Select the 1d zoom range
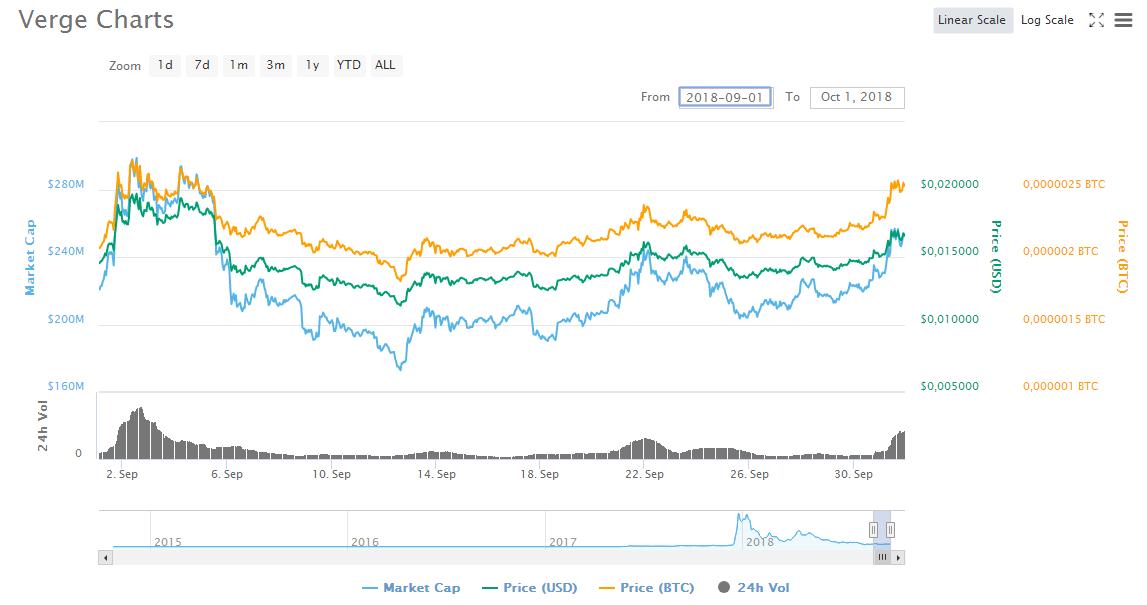 click(165, 65)
